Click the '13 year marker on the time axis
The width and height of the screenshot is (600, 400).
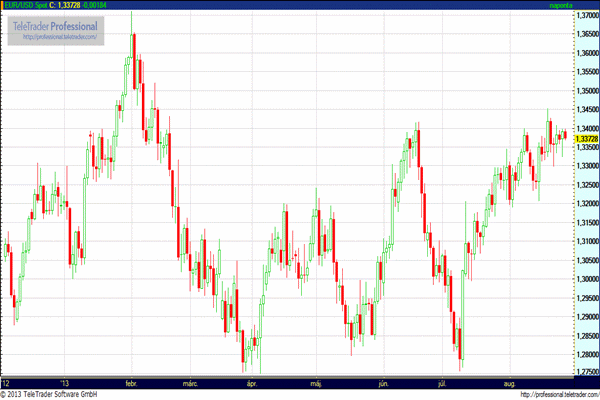click(x=68, y=383)
